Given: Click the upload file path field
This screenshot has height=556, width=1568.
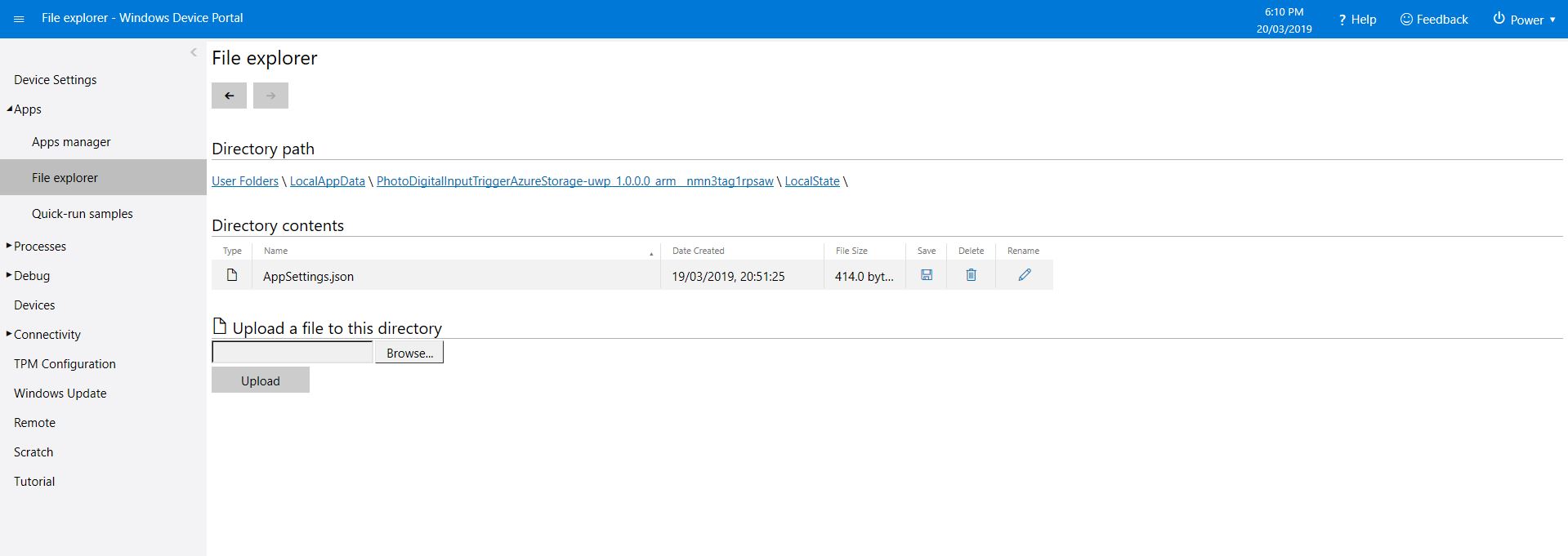Looking at the screenshot, I should 292,352.
